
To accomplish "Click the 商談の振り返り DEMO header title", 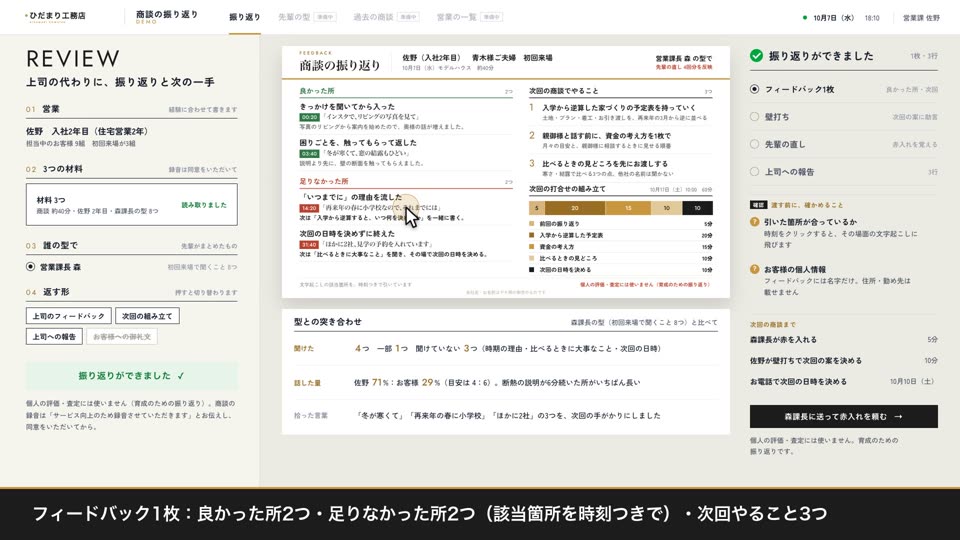I will pyautogui.click(x=167, y=17).
